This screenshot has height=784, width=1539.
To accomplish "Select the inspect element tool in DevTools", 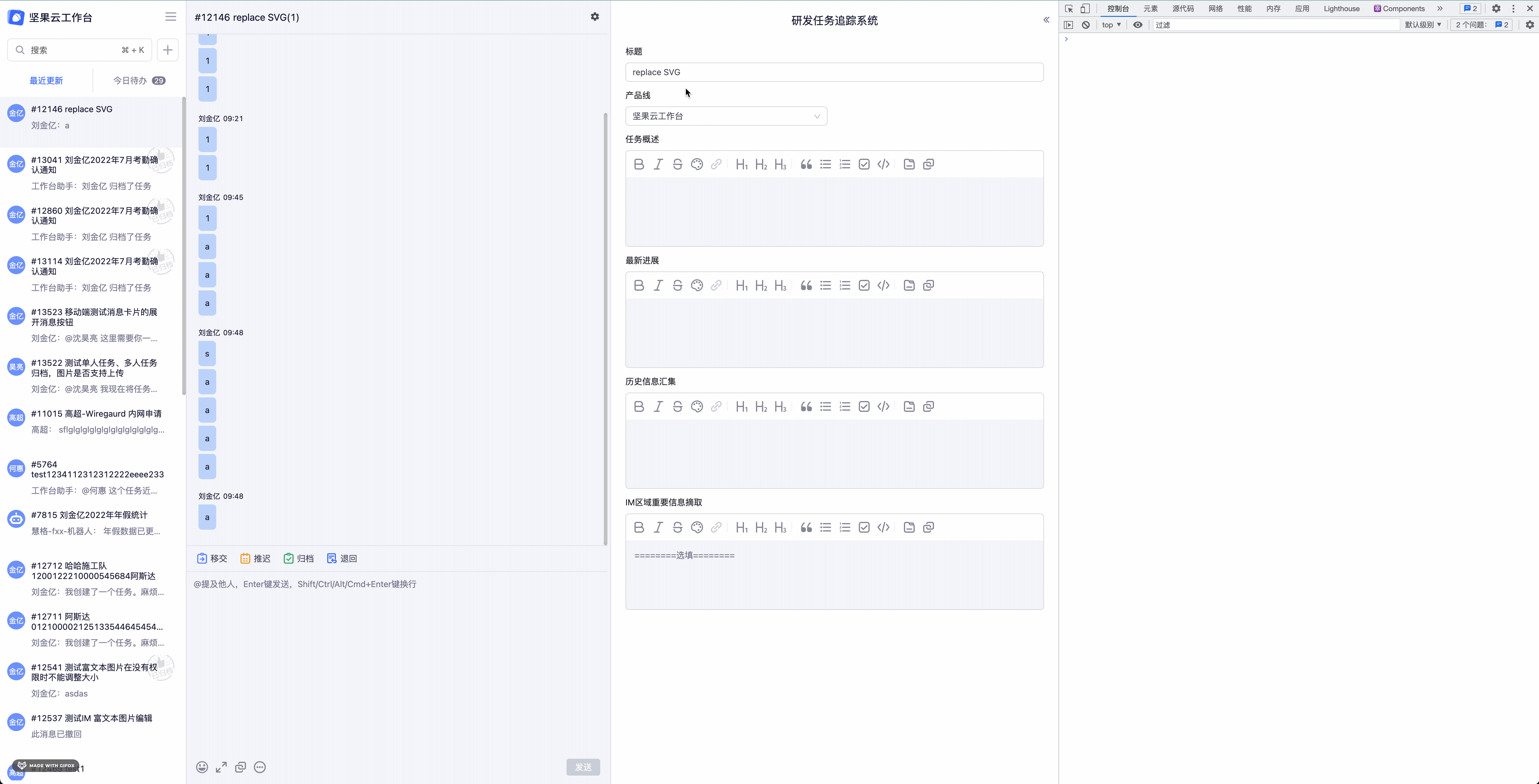I will pos(1069,8).
